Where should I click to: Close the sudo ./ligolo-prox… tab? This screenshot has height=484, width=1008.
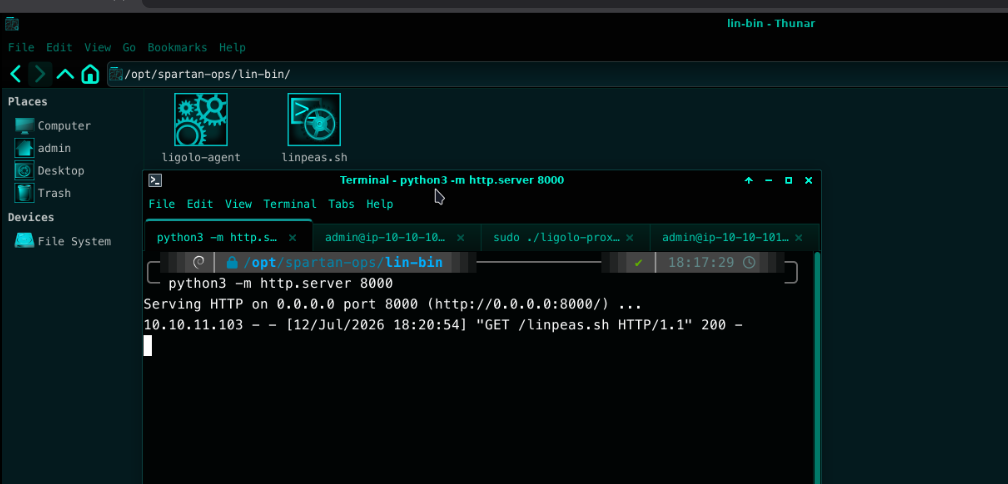tap(629, 238)
